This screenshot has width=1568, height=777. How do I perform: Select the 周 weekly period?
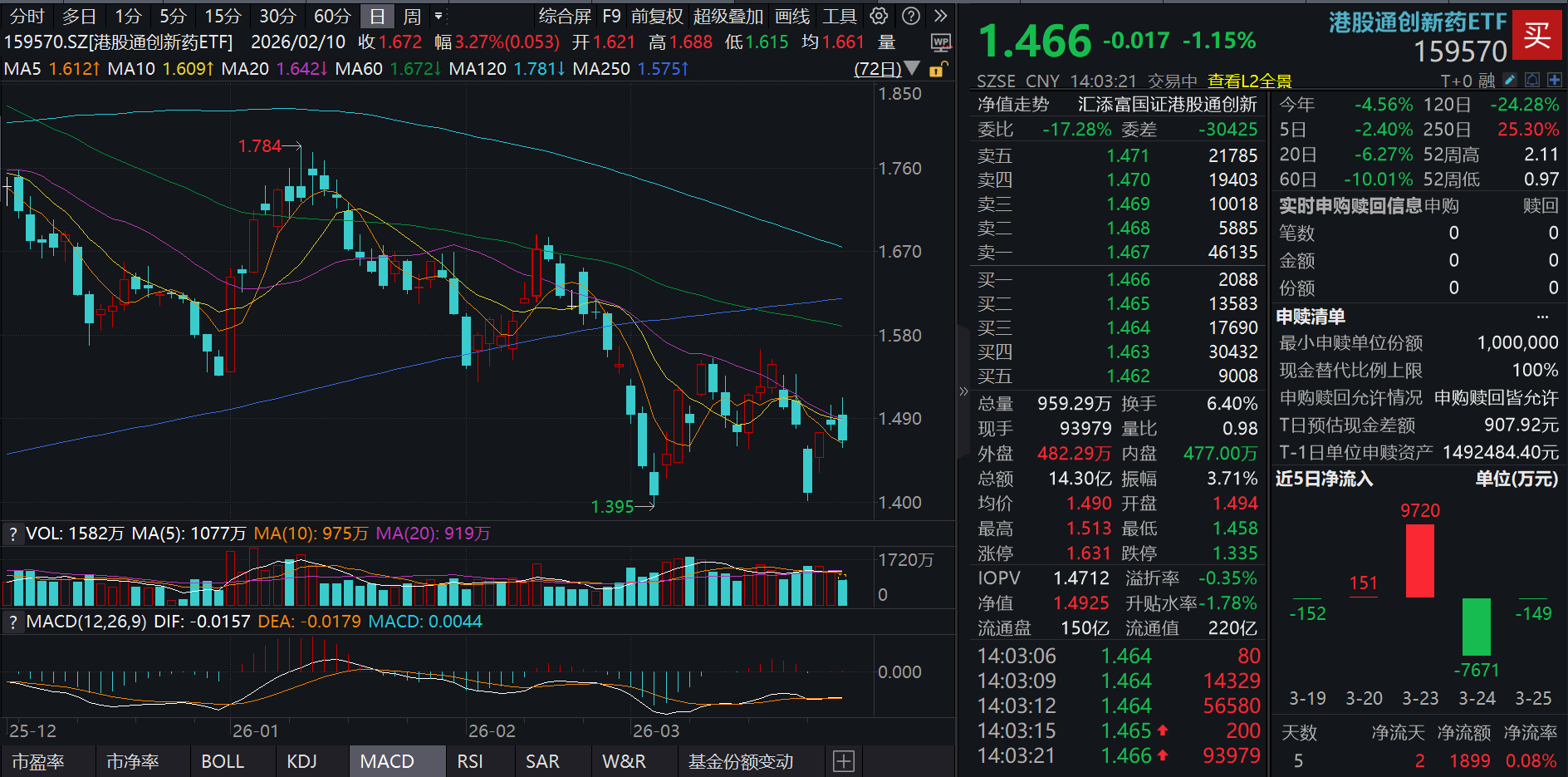click(412, 16)
